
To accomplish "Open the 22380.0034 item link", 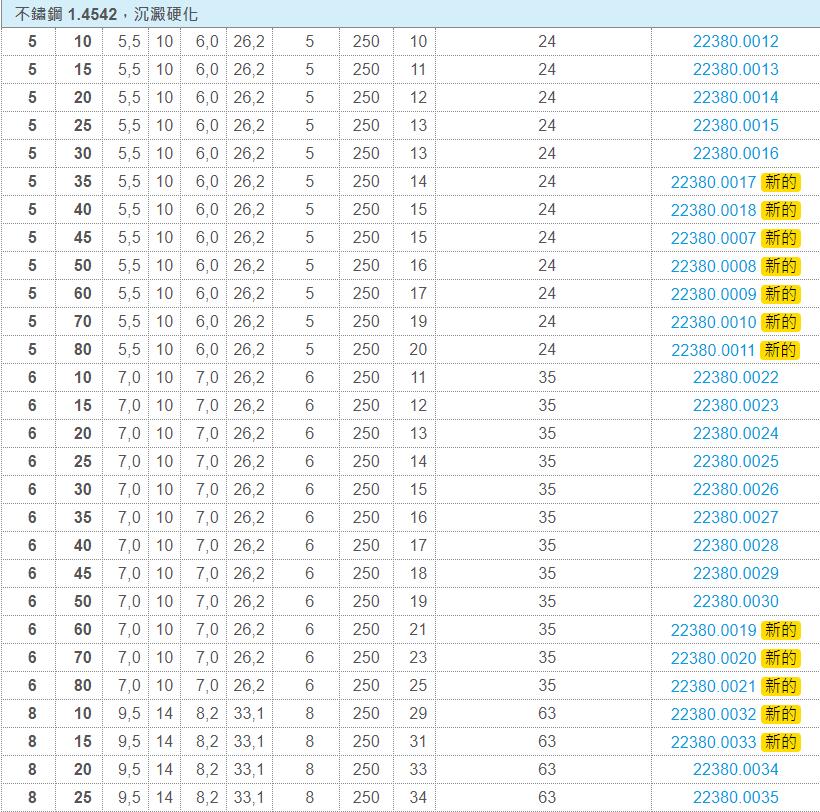I will (x=735, y=769).
